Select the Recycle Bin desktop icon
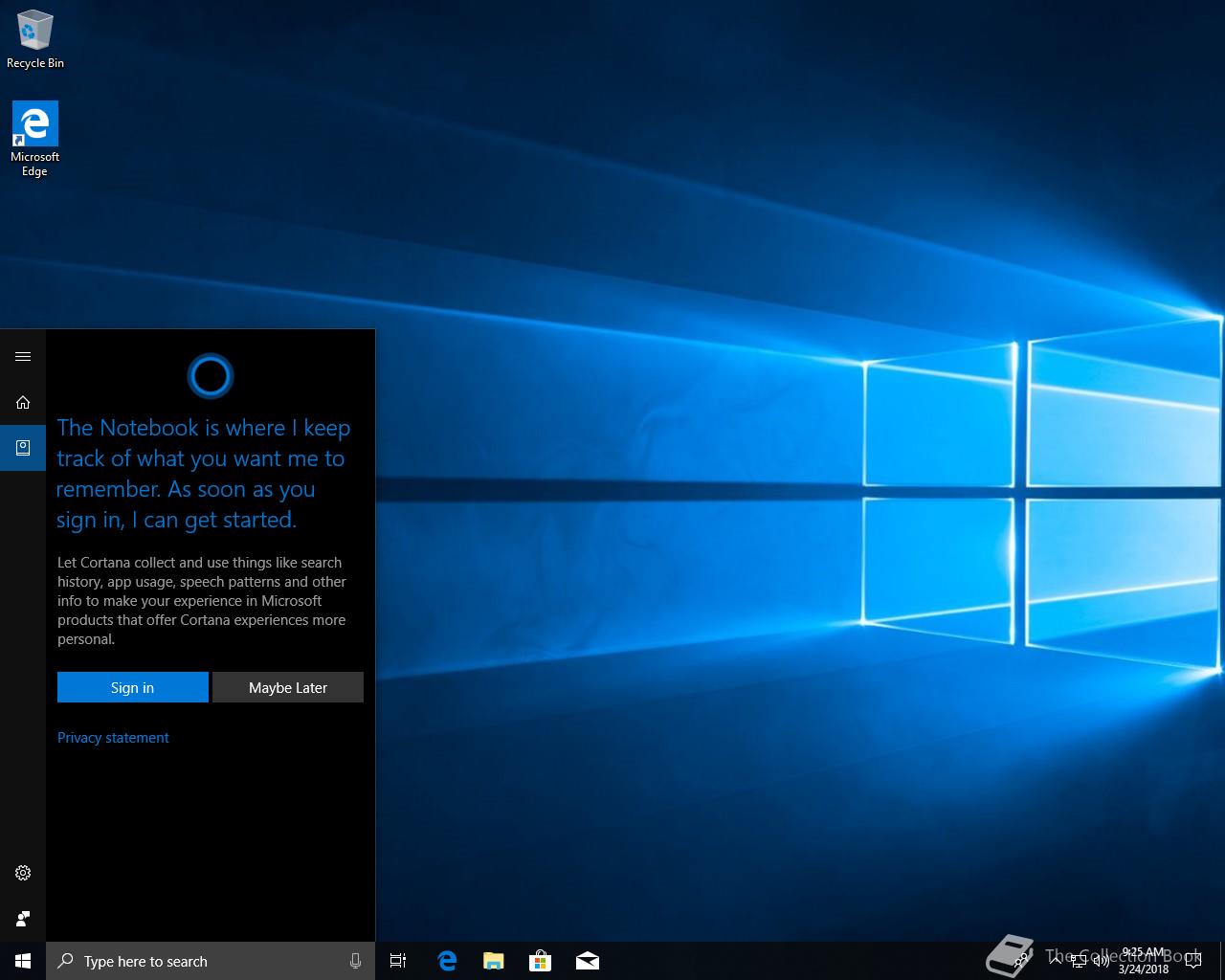 [35, 40]
